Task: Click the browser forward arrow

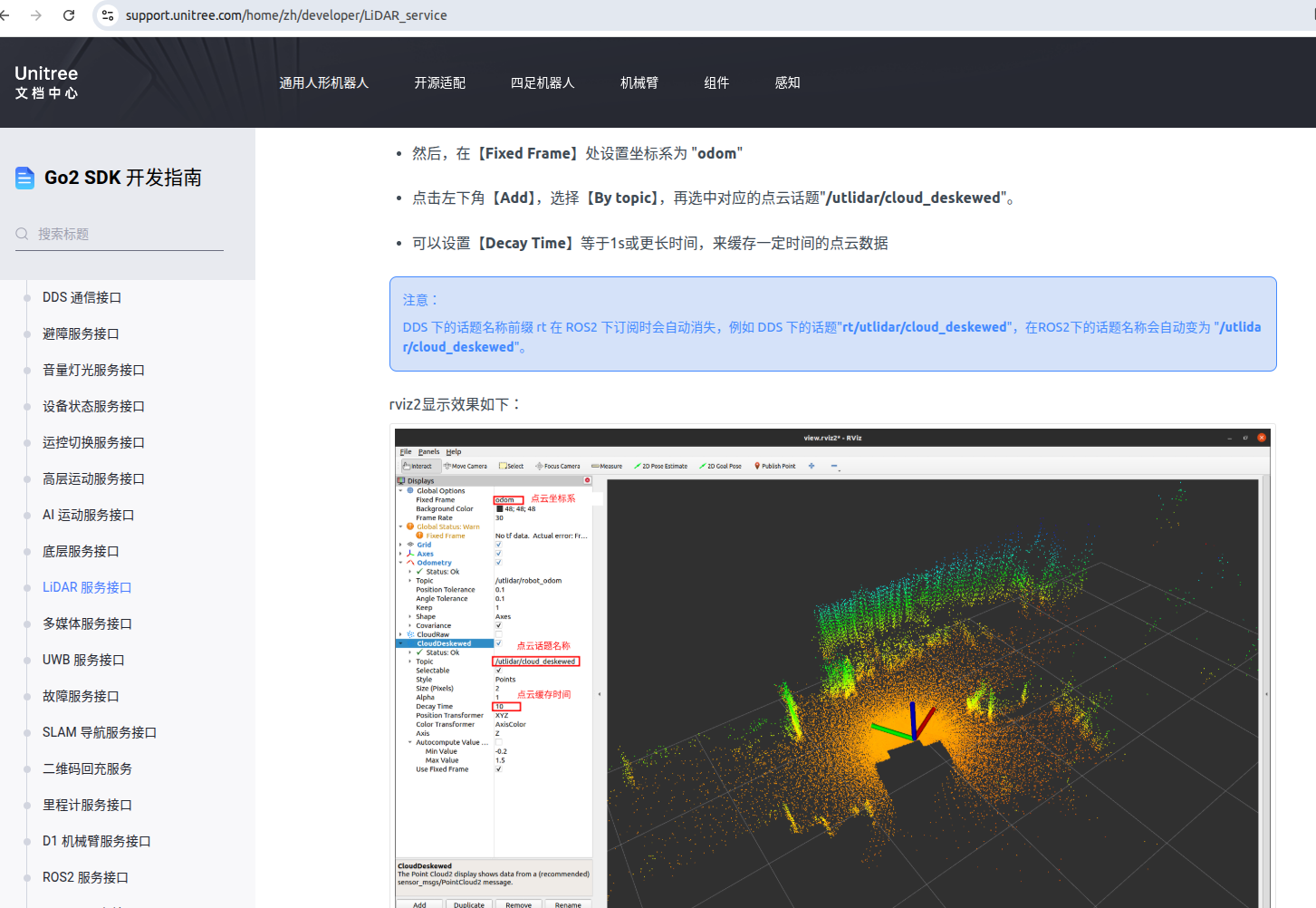Action: click(x=36, y=15)
